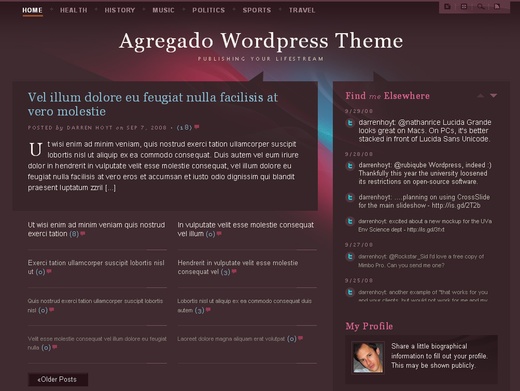Open the Politics category
Viewport: 520px width, 391px height.
tap(208, 10)
